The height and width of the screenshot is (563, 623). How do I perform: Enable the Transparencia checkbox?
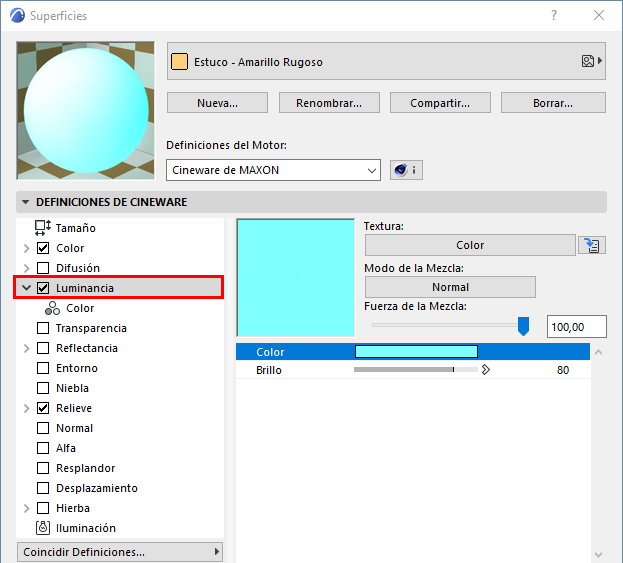point(43,328)
